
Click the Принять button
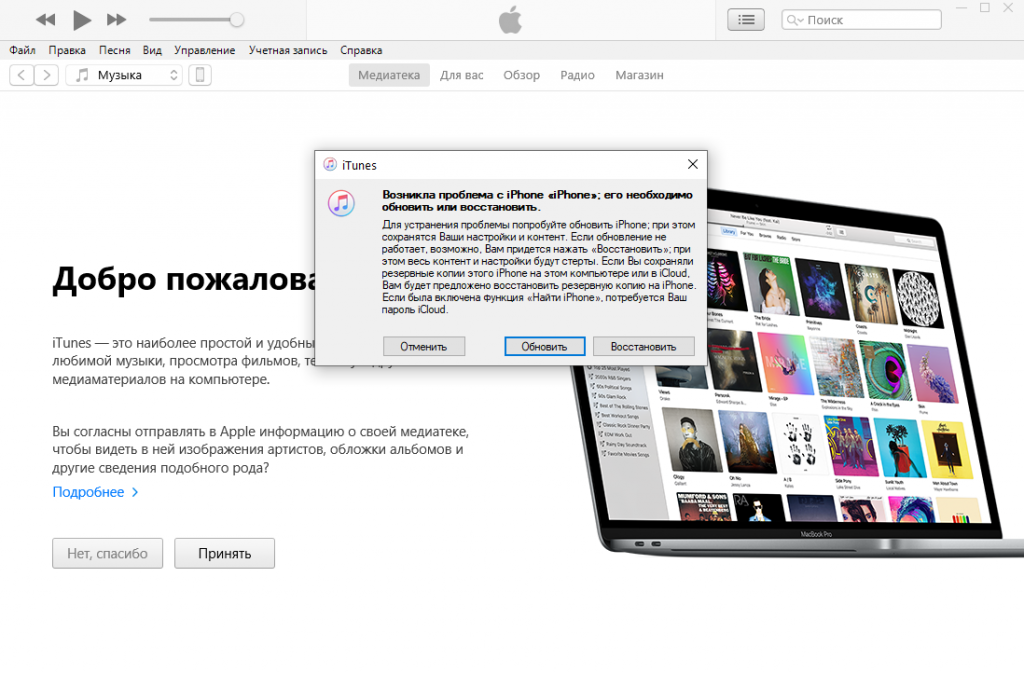(x=225, y=554)
